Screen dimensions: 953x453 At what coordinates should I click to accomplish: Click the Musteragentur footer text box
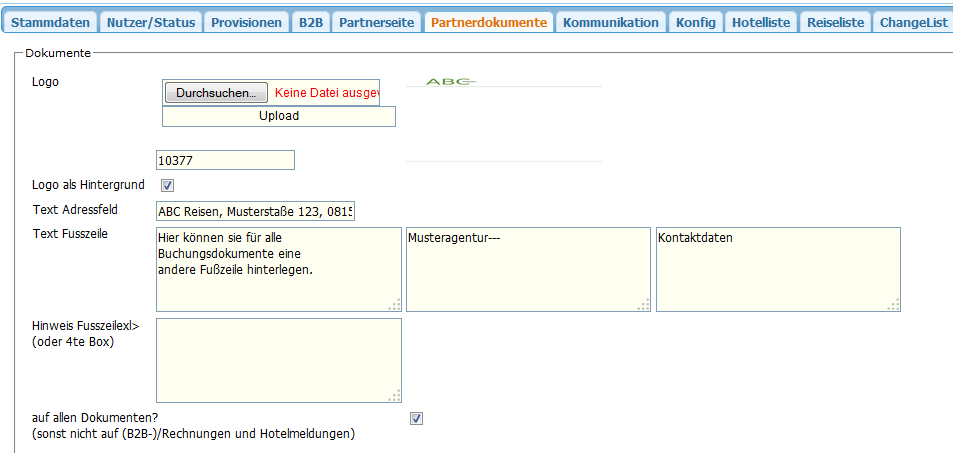tap(527, 270)
